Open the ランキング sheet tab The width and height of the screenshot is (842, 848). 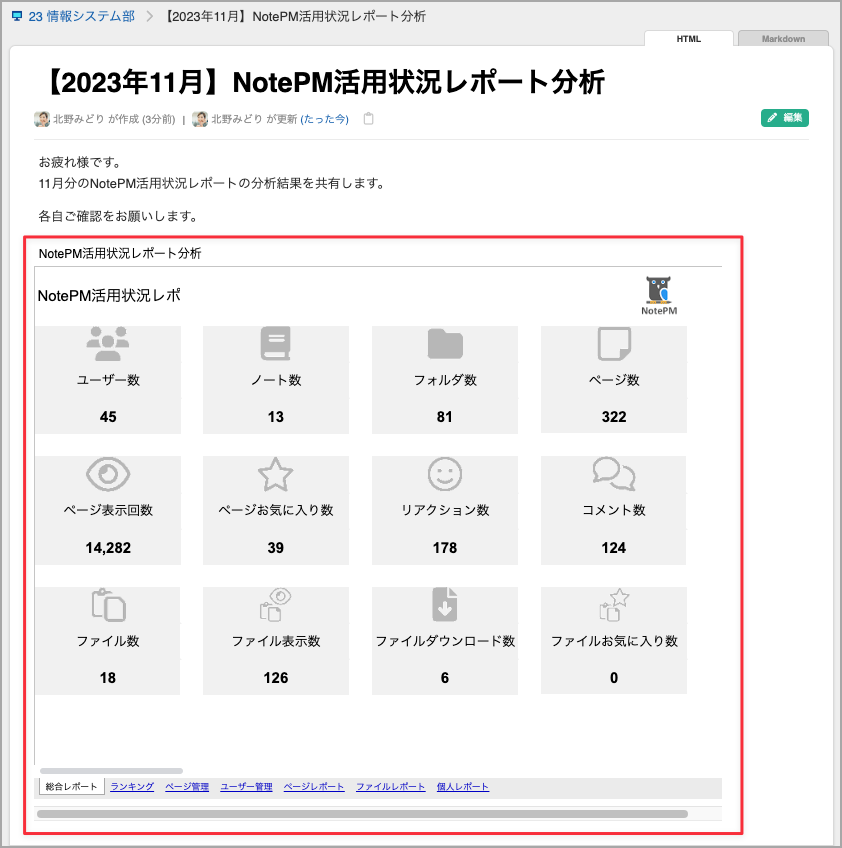click(x=132, y=787)
